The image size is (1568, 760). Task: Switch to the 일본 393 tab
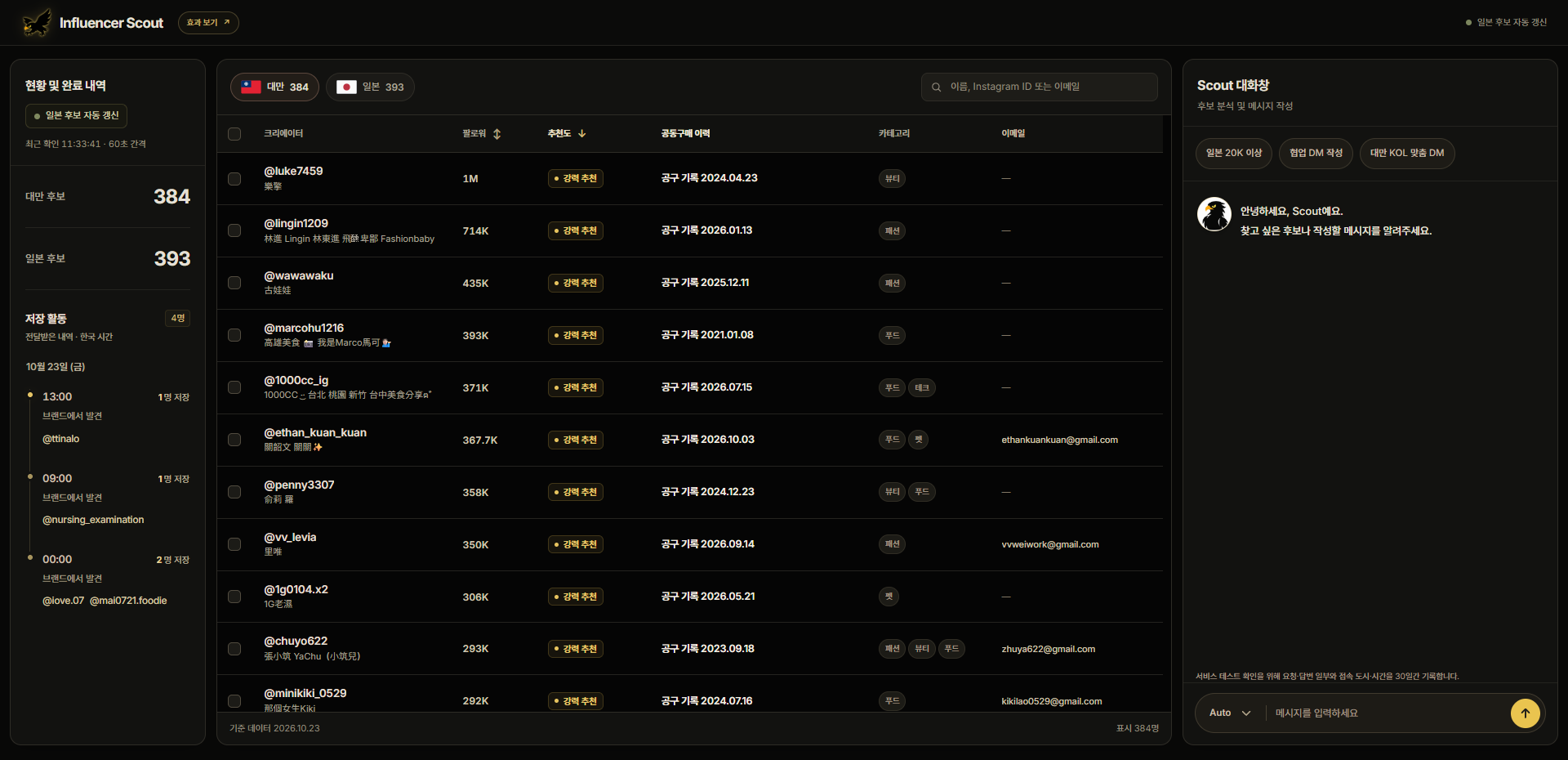click(x=370, y=87)
